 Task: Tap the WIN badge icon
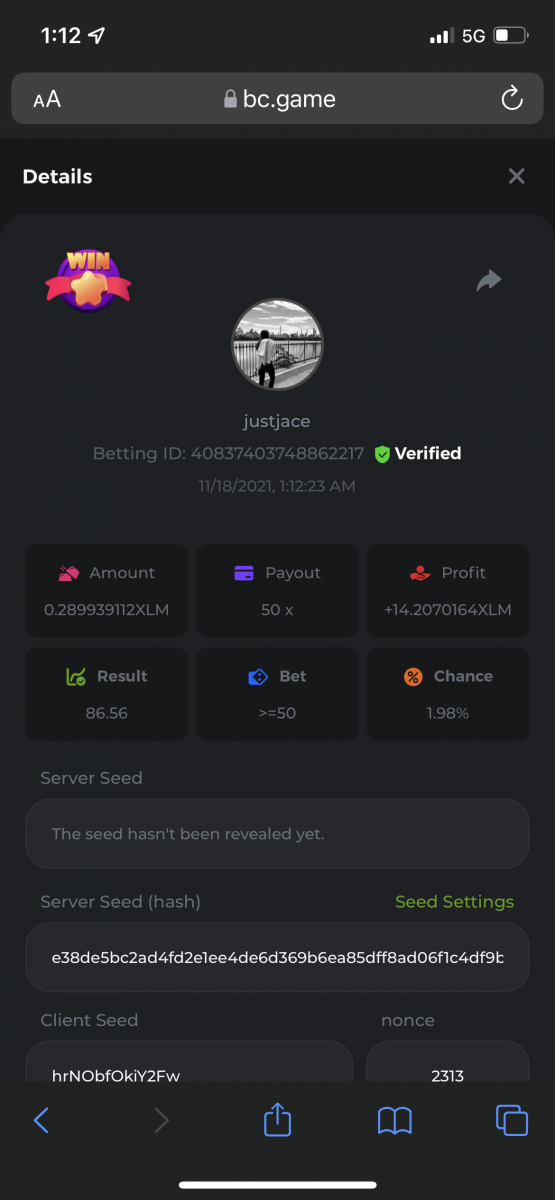tap(88, 280)
